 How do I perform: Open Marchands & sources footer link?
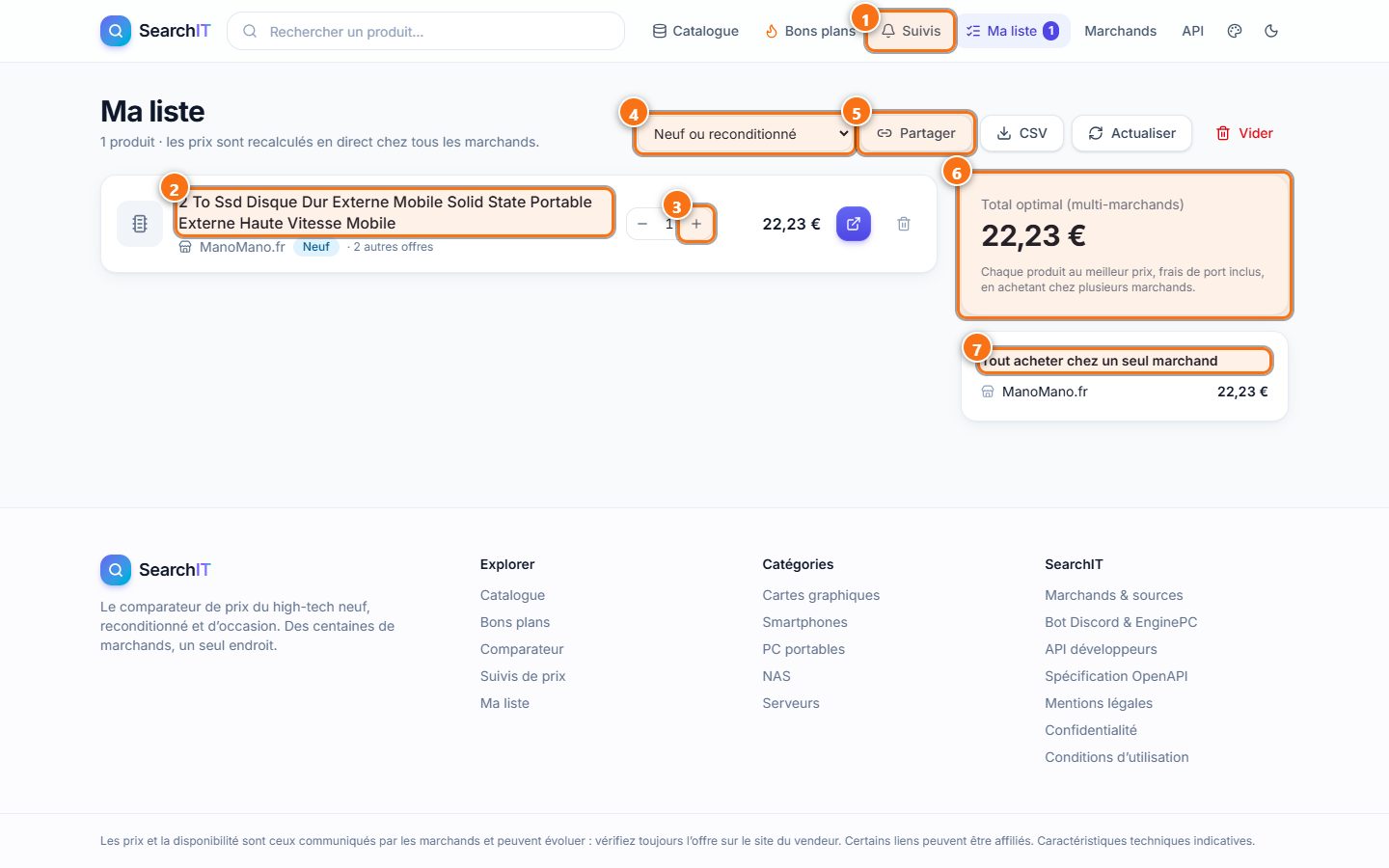(1114, 595)
